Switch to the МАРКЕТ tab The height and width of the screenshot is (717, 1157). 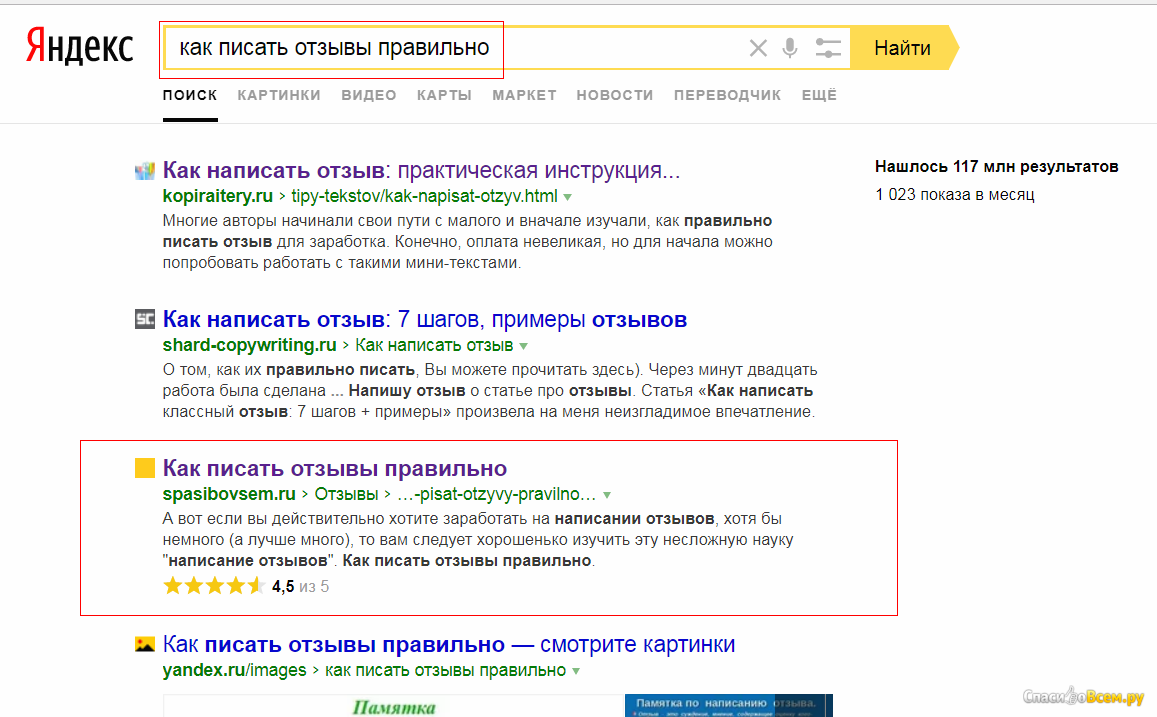click(x=524, y=95)
